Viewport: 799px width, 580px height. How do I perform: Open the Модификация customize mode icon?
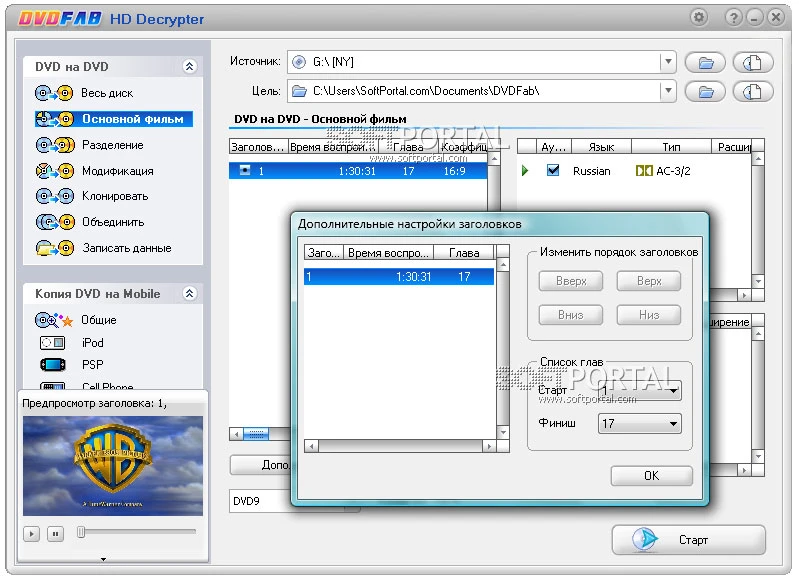[54, 171]
